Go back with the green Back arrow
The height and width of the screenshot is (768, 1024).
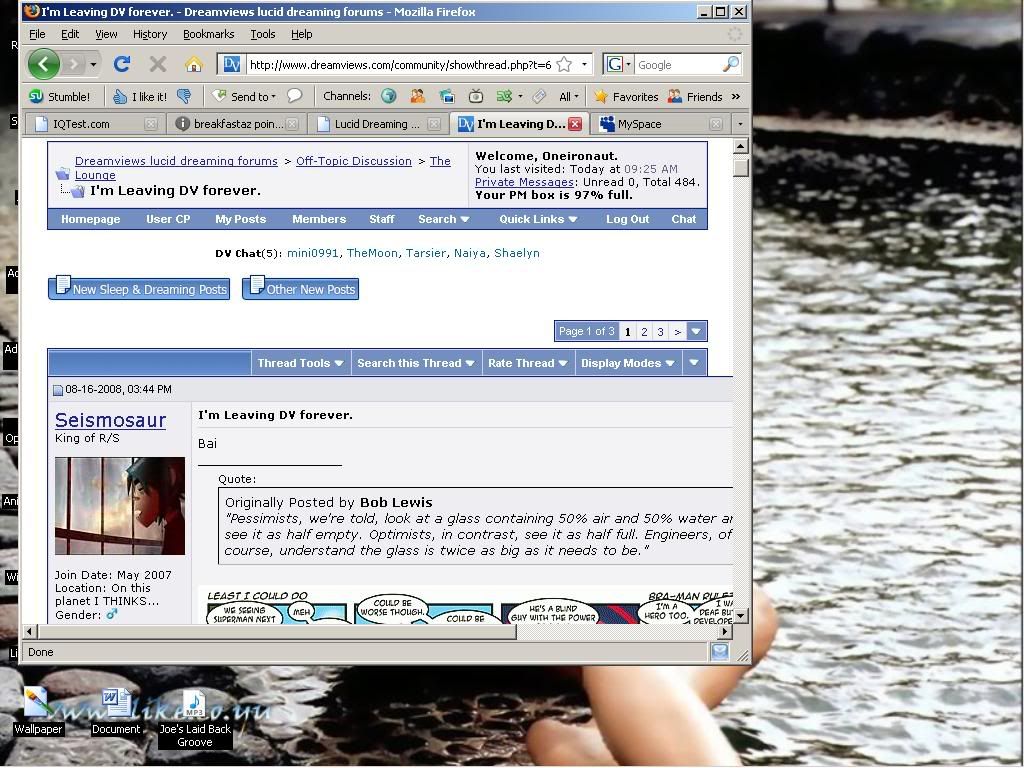(x=44, y=64)
